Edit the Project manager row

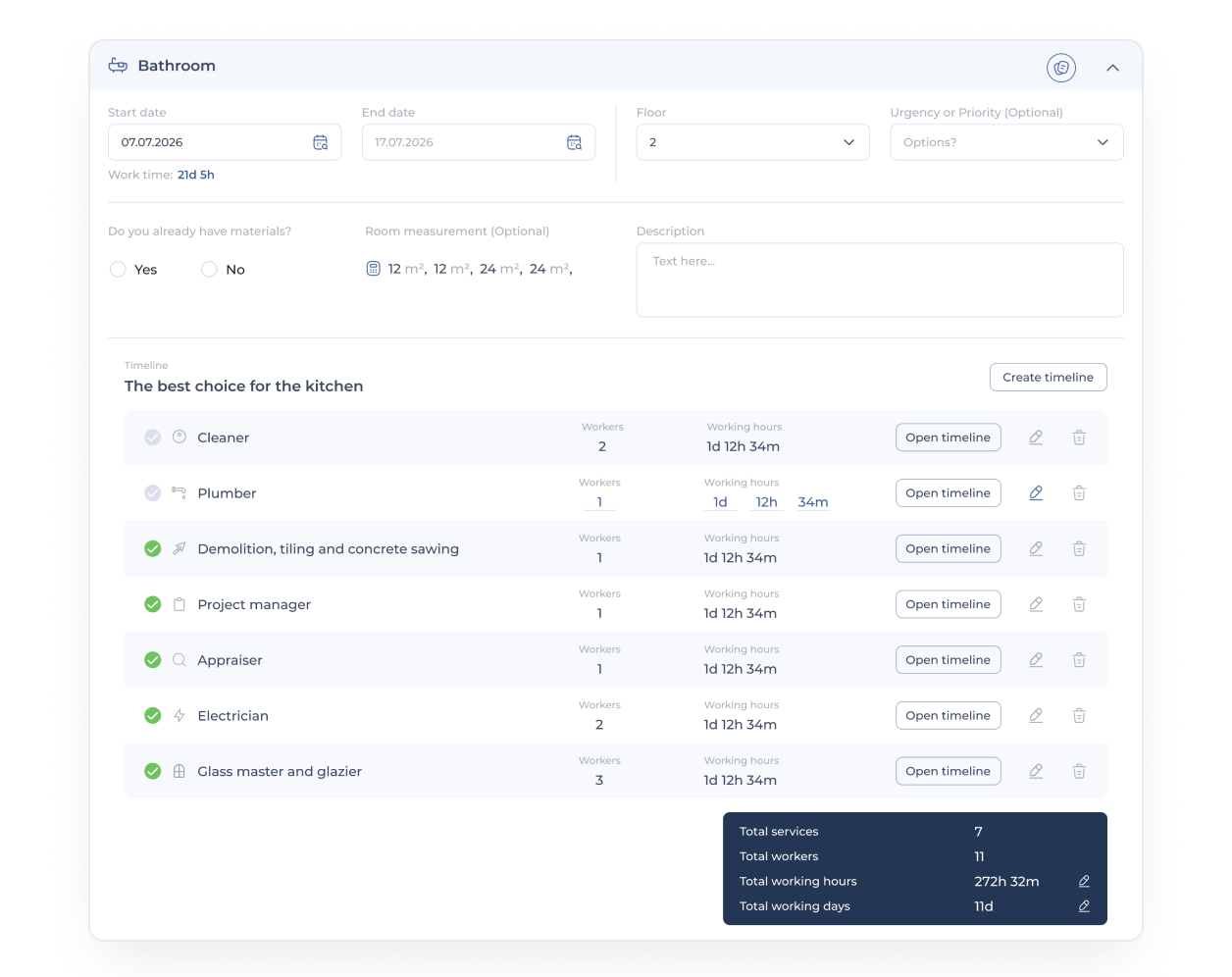pos(1036,604)
